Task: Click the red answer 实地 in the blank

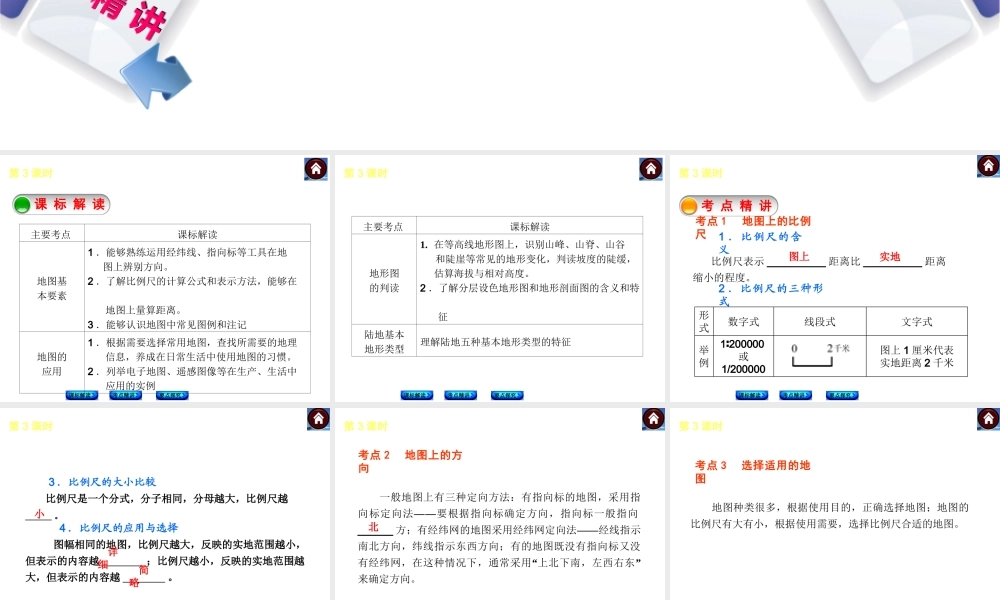Action: click(x=890, y=256)
